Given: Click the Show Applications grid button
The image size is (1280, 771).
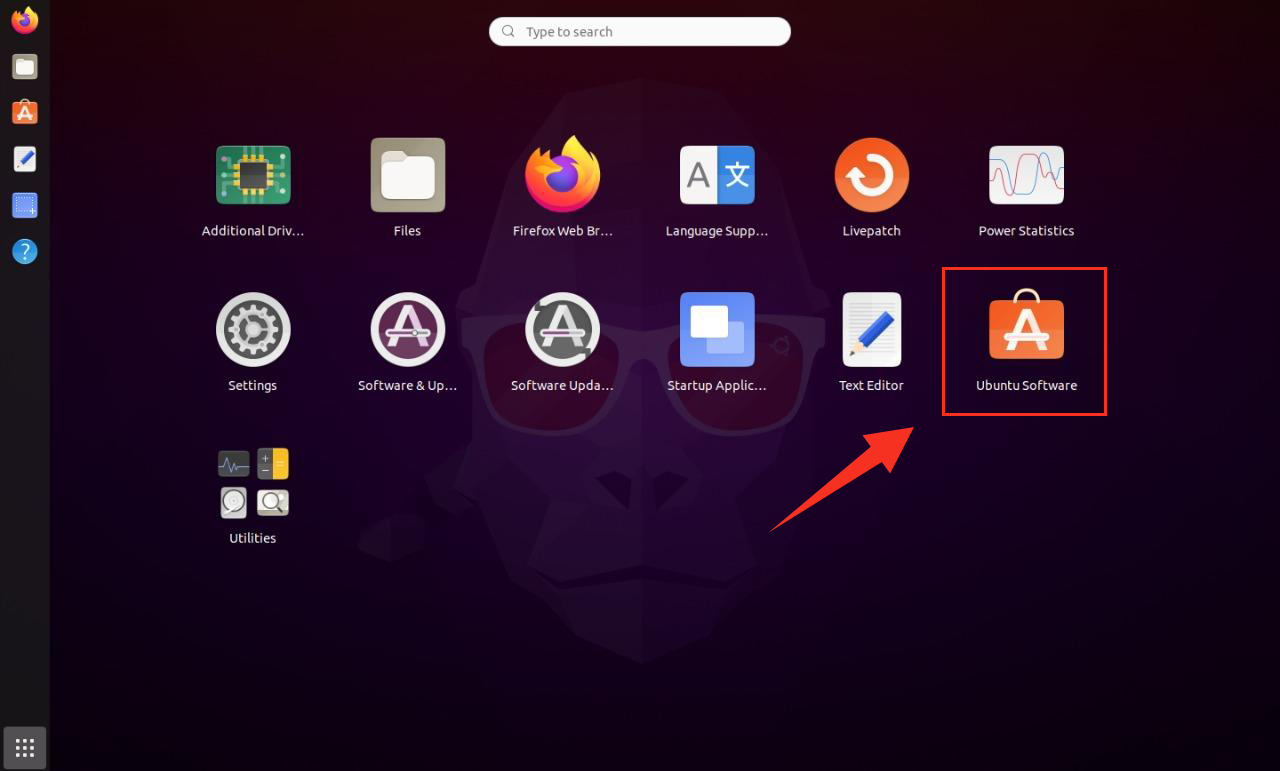Looking at the screenshot, I should (25, 747).
